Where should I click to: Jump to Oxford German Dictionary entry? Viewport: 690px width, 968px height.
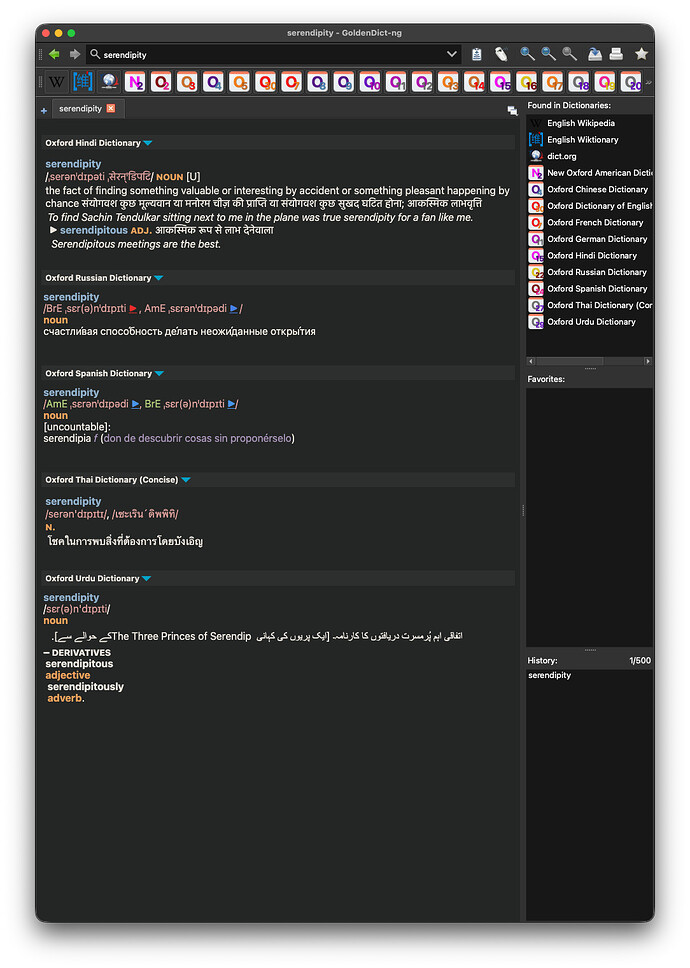(x=589, y=240)
